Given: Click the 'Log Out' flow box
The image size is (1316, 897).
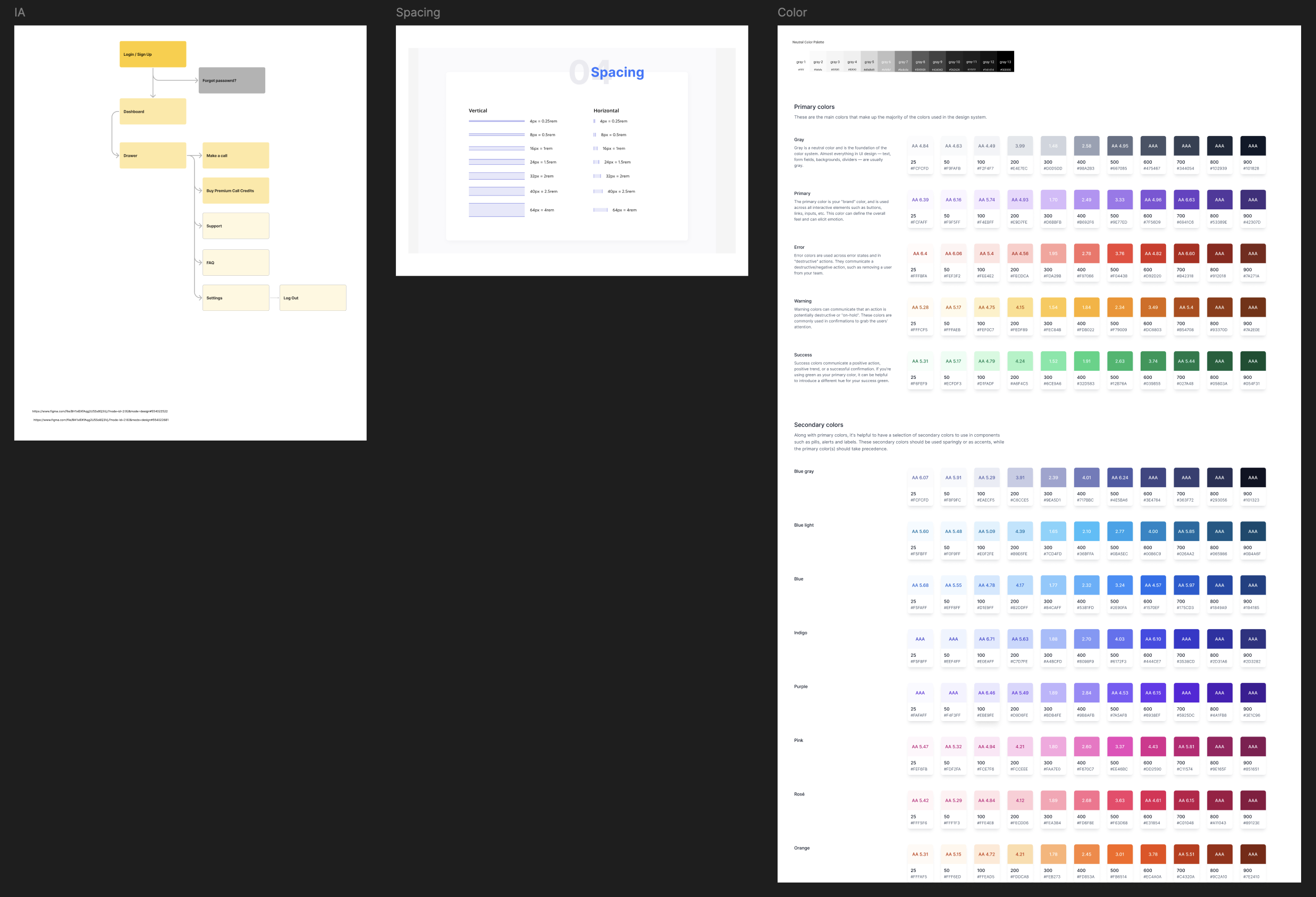Looking at the screenshot, I should [313, 298].
